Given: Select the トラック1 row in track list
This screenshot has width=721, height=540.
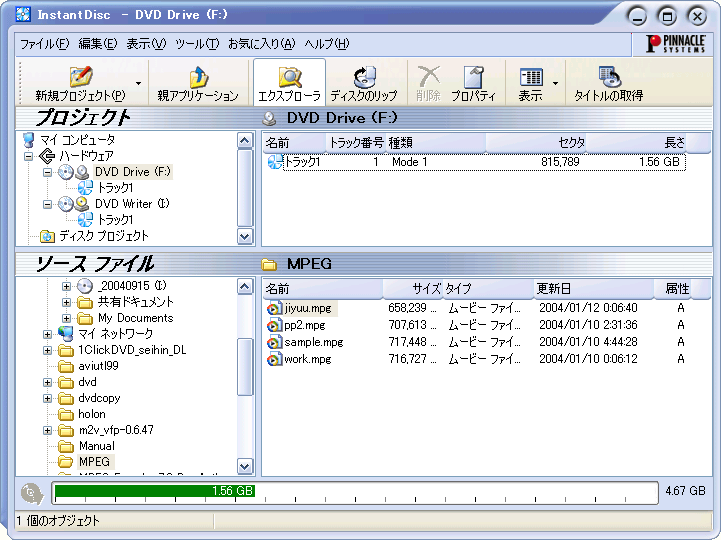Looking at the screenshot, I should tap(476, 162).
